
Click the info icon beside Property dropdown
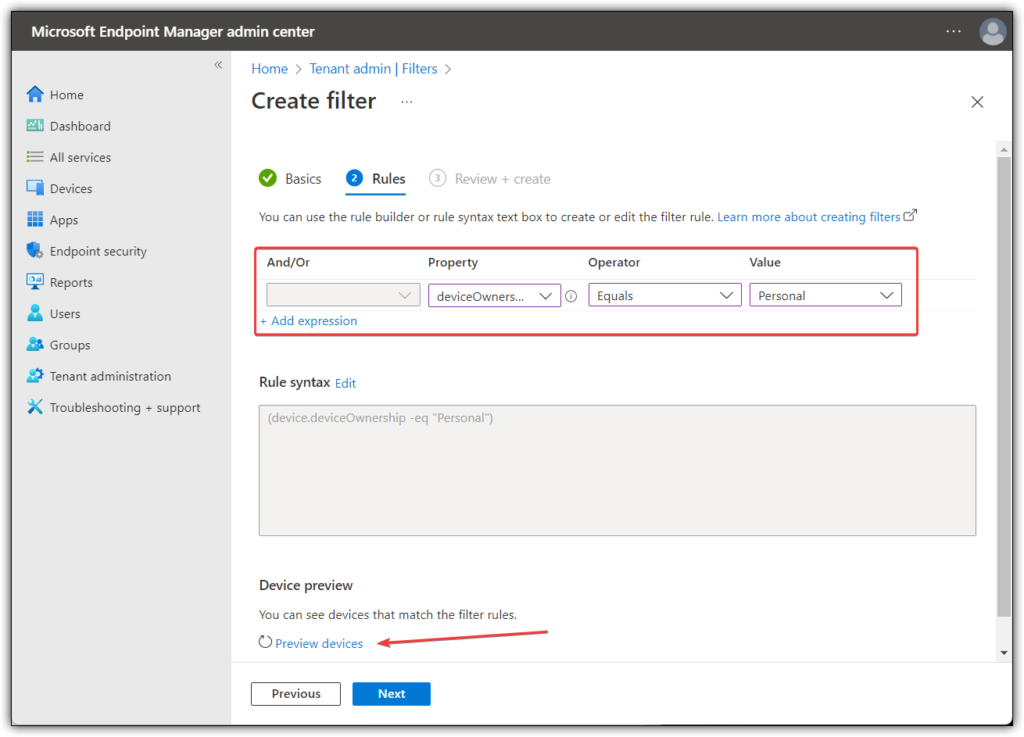click(571, 296)
